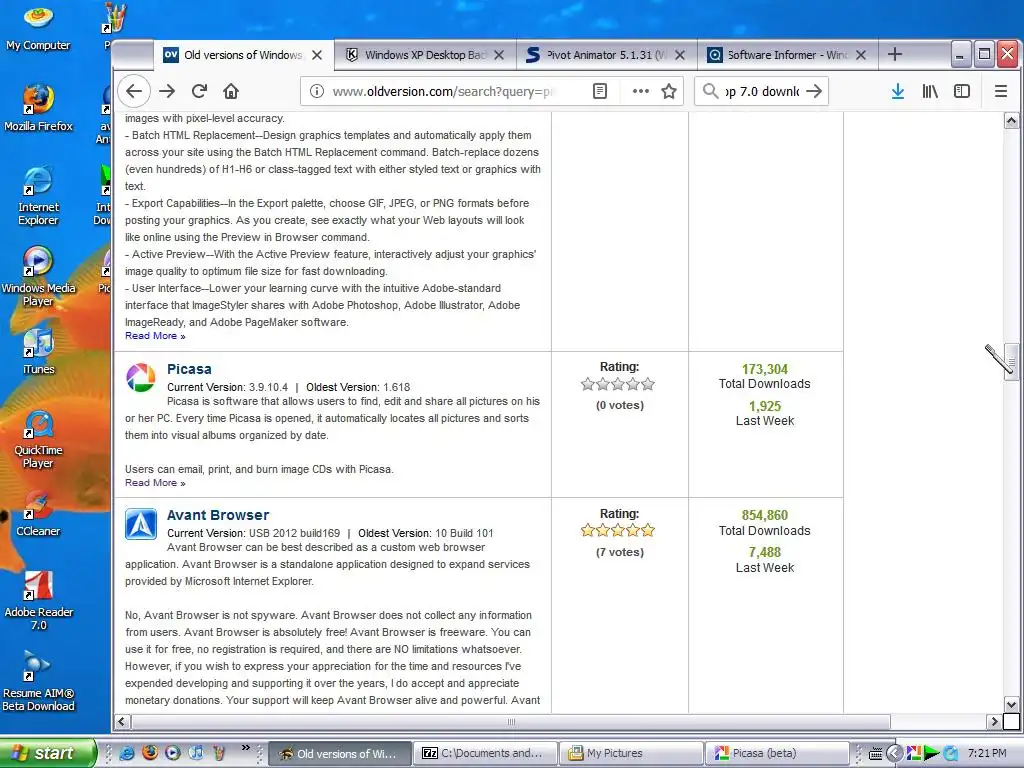Switch to Picasa (beta) taskbar button
The image size is (1024, 768).
[x=777, y=753]
